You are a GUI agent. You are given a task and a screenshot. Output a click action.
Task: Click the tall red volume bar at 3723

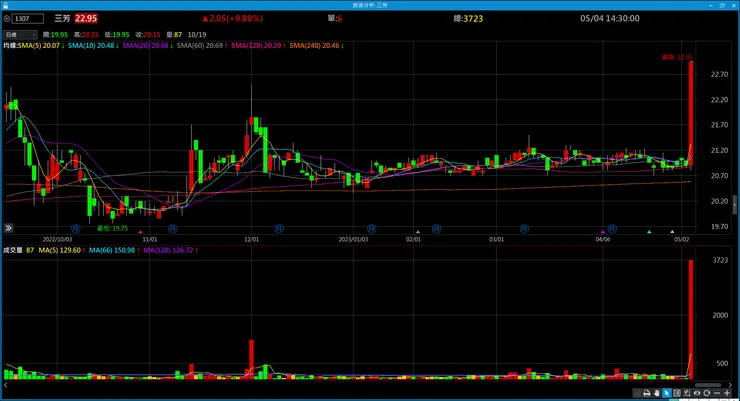click(x=691, y=319)
